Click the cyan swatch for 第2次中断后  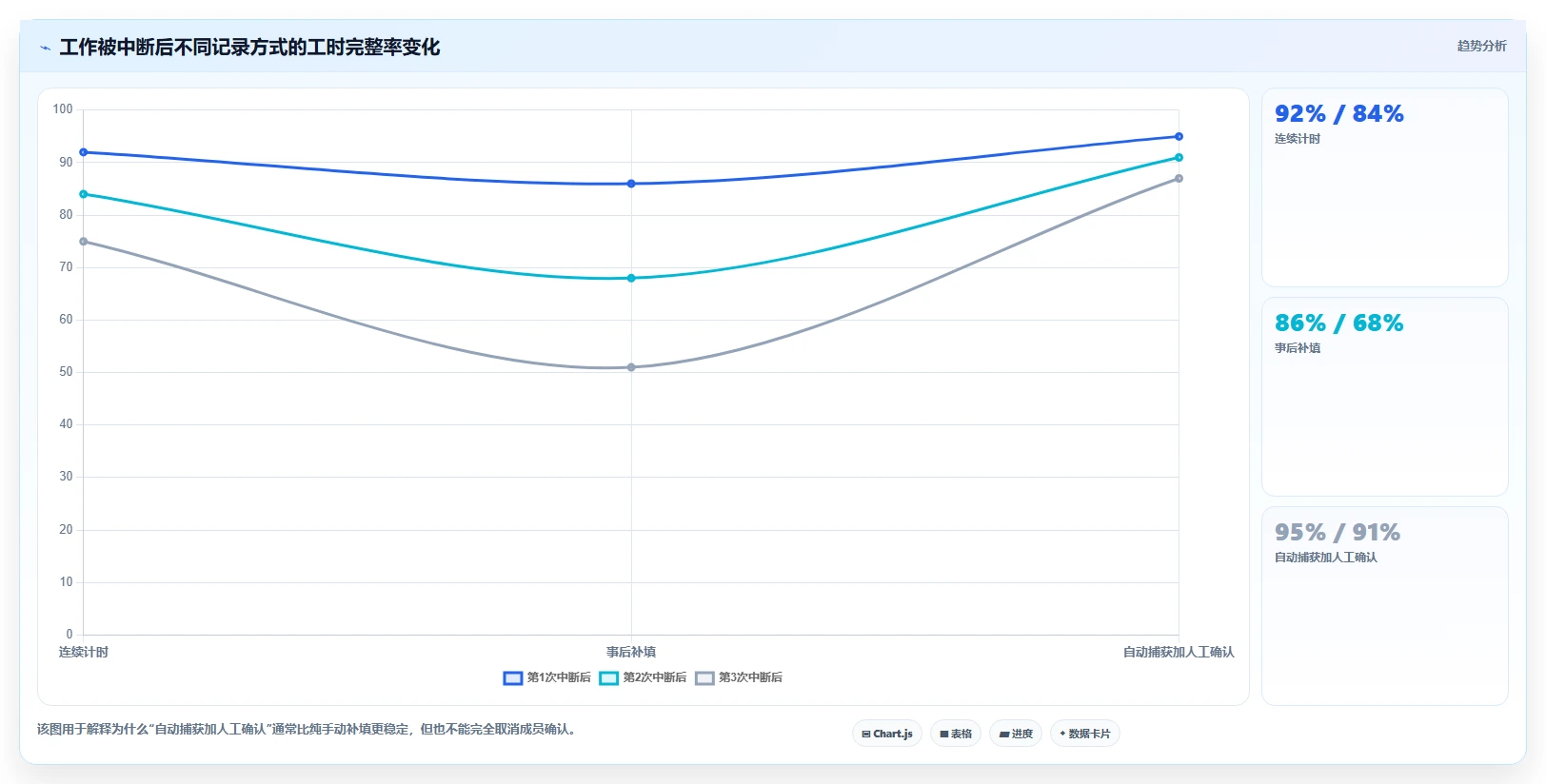609,677
